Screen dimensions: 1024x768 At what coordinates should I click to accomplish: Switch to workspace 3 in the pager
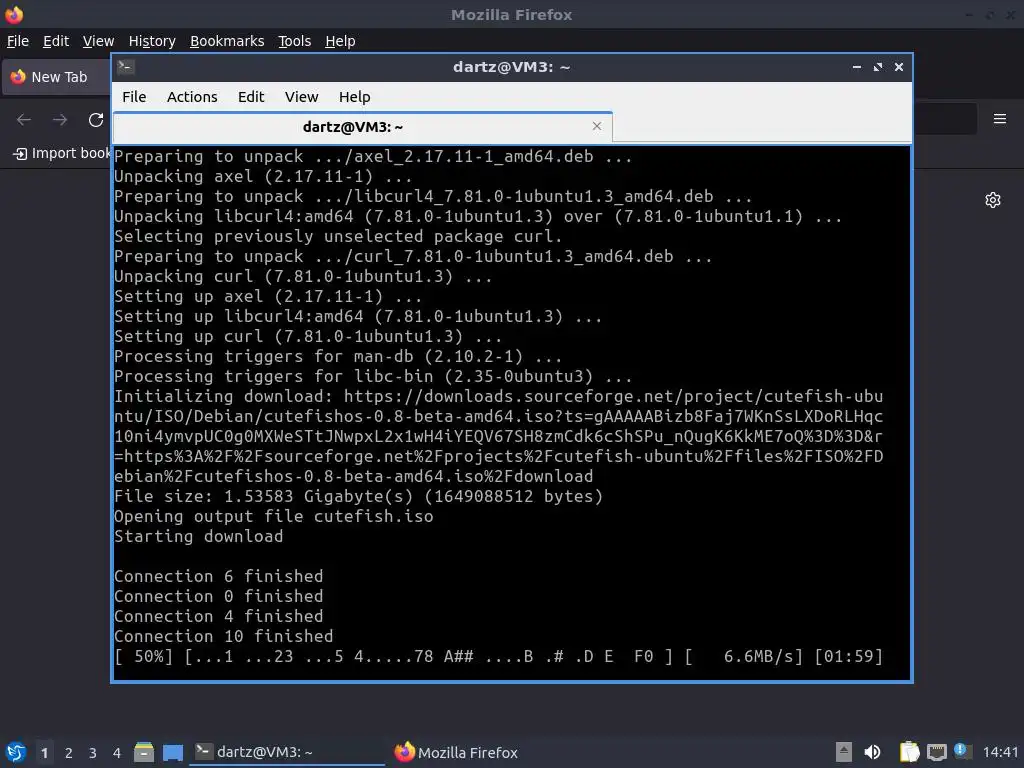(x=93, y=752)
